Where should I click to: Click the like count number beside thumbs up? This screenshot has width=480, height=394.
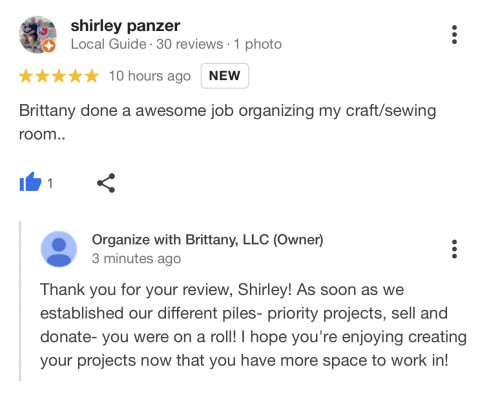50,183
